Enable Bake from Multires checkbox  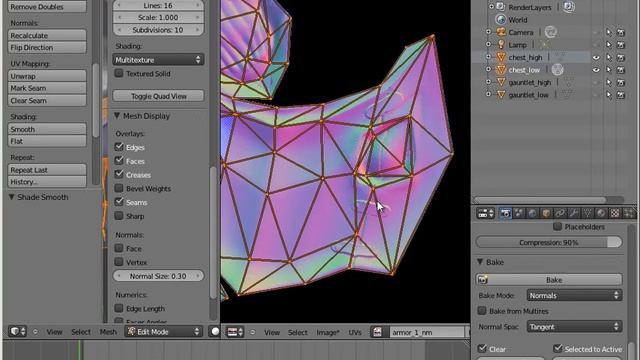[482, 311]
